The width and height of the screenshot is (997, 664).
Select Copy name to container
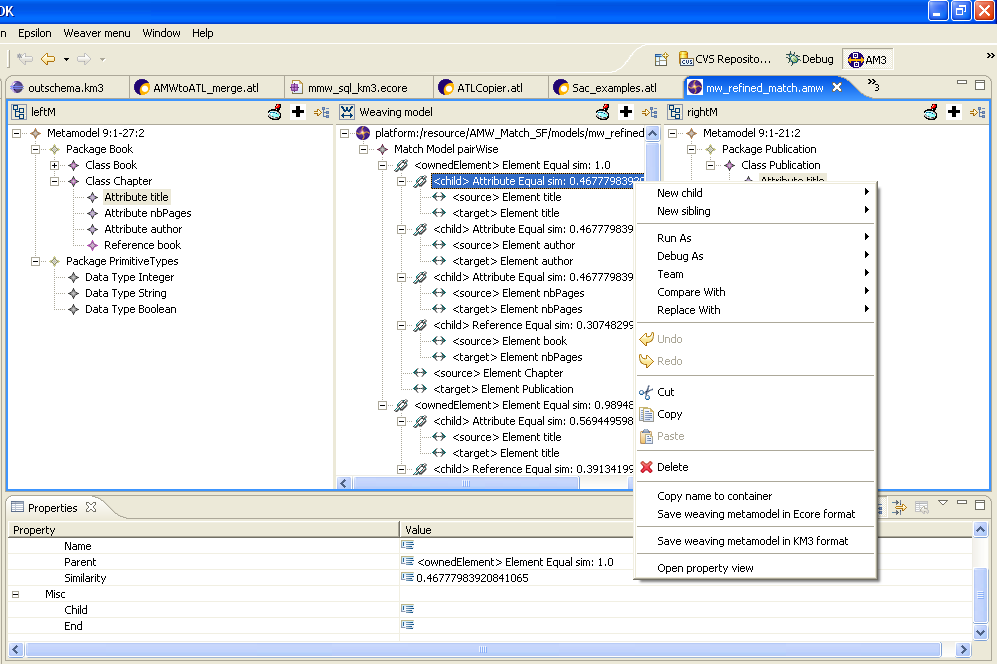755,496
